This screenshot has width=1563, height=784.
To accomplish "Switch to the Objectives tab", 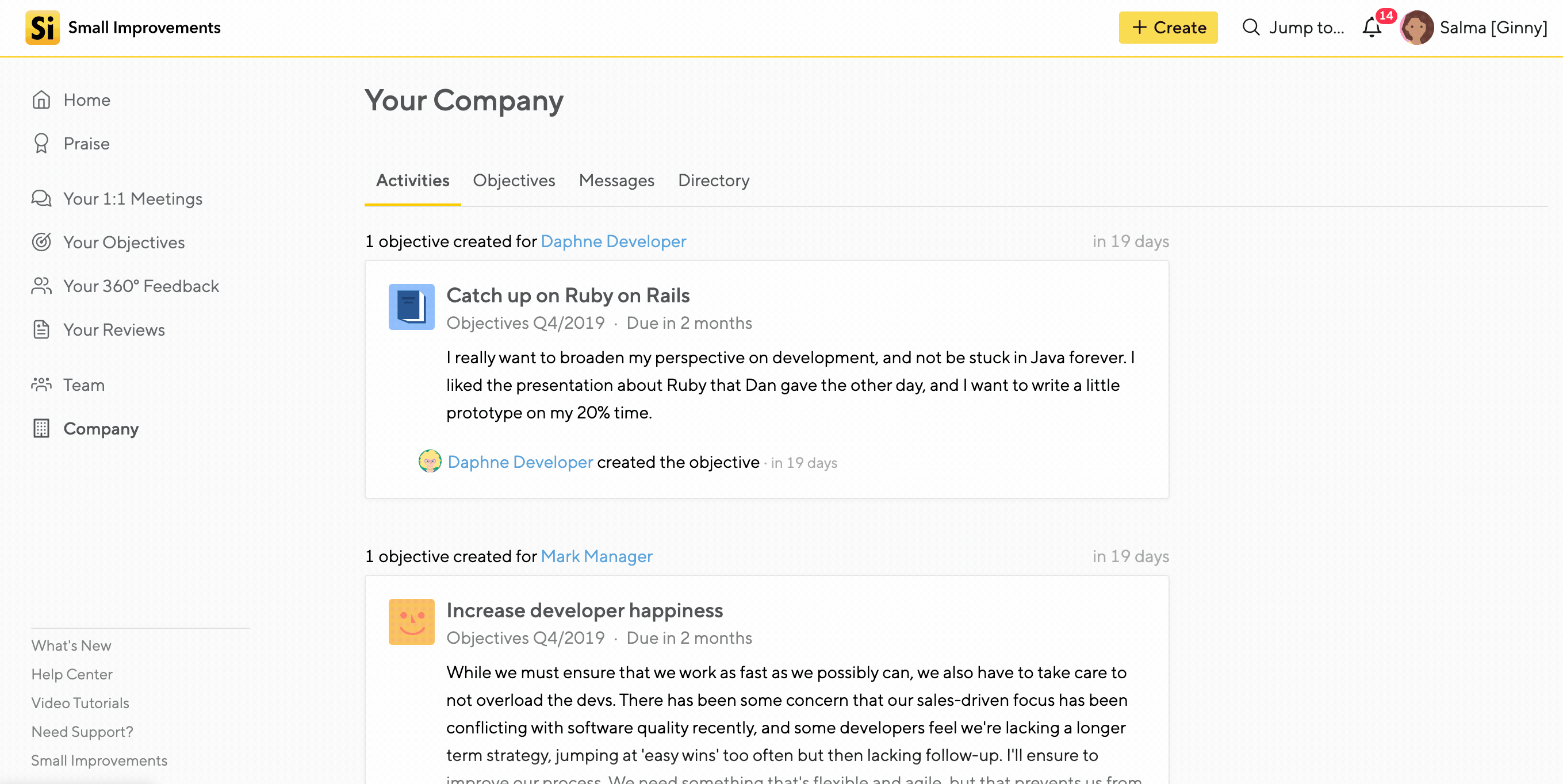I will click(514, 180).
